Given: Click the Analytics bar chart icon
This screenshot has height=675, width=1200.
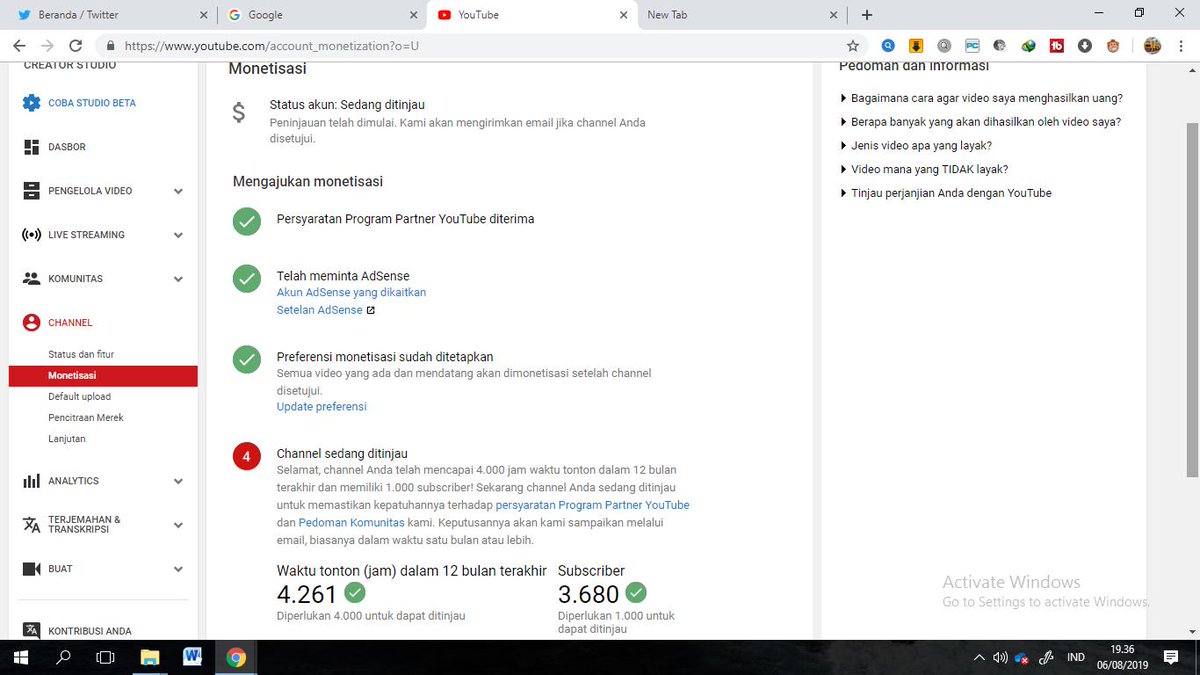Looking at the screenshot, I should point(31,481).
